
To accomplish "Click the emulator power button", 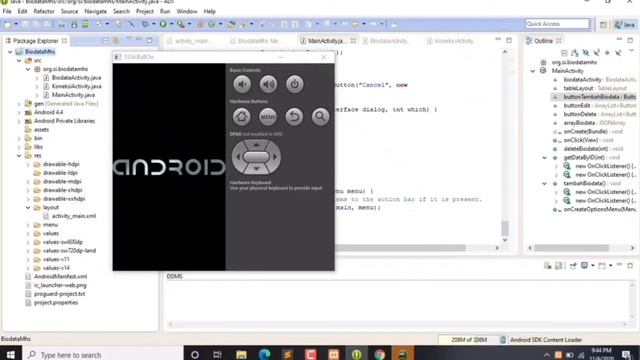I will [294, 84].
